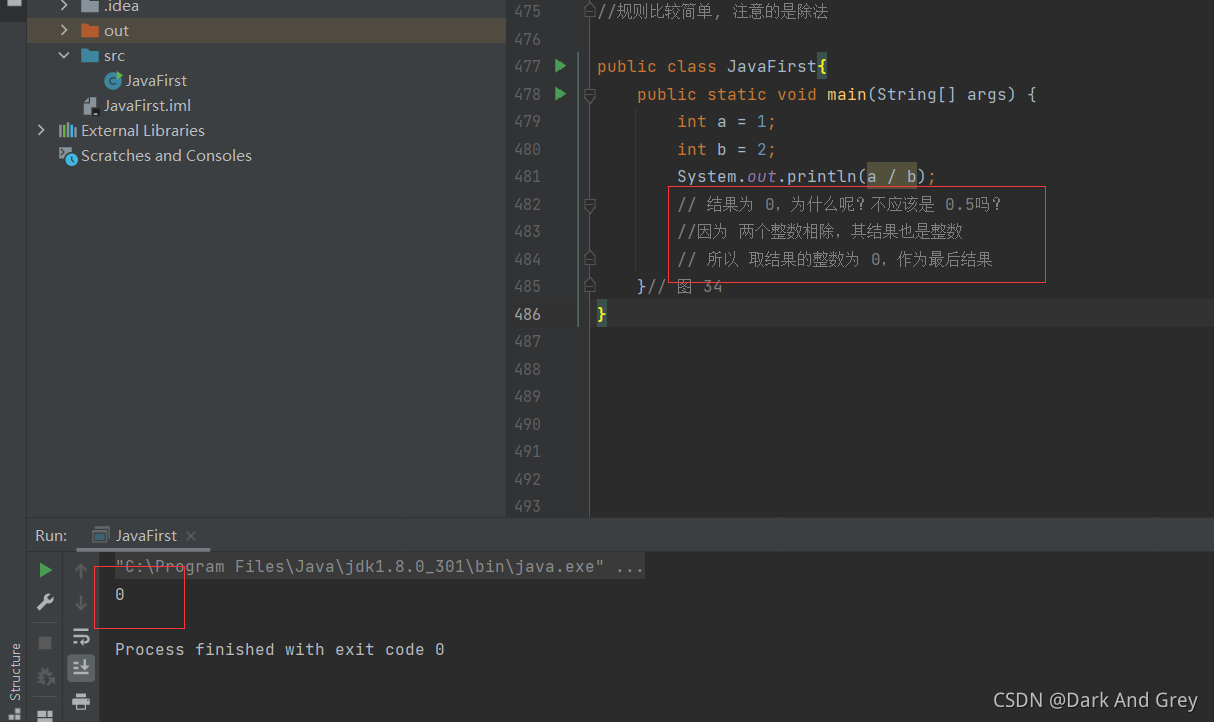The height and width of the screenshot is (722, 1214).
Task: Click 'Process finished with exit code 0' text
Action: 280,650
